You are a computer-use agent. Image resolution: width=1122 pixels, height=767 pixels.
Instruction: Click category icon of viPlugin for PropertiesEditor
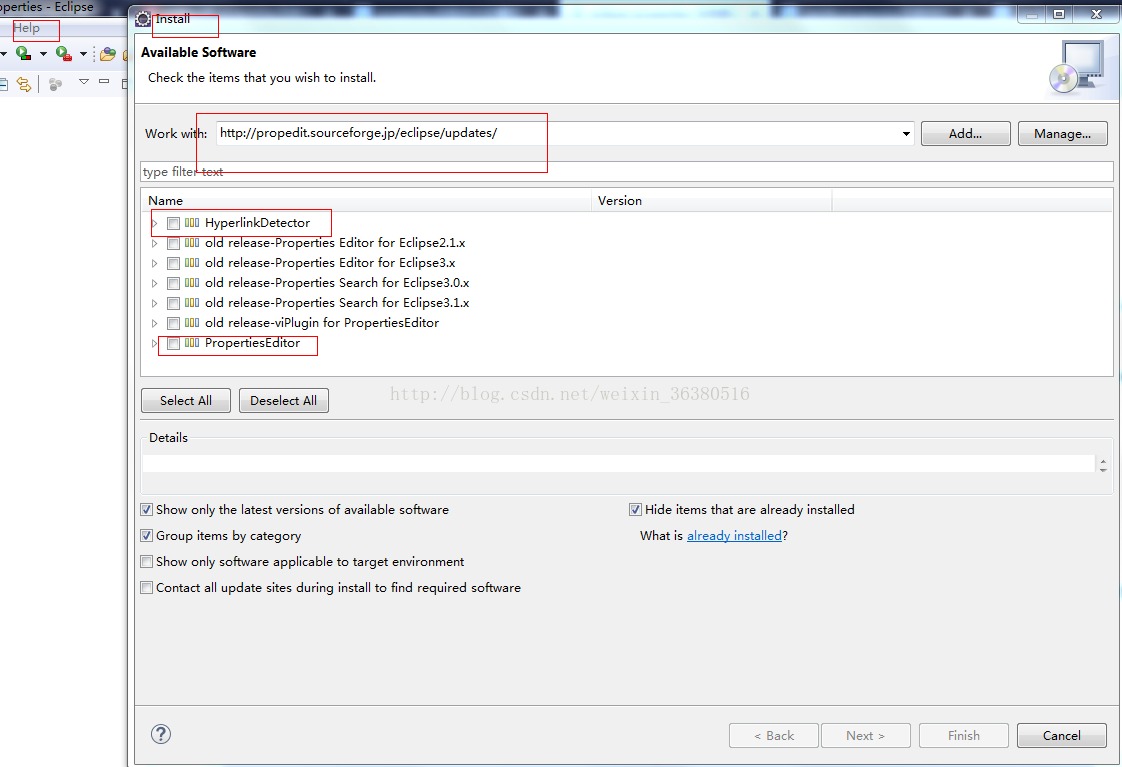tap(192, 323)
